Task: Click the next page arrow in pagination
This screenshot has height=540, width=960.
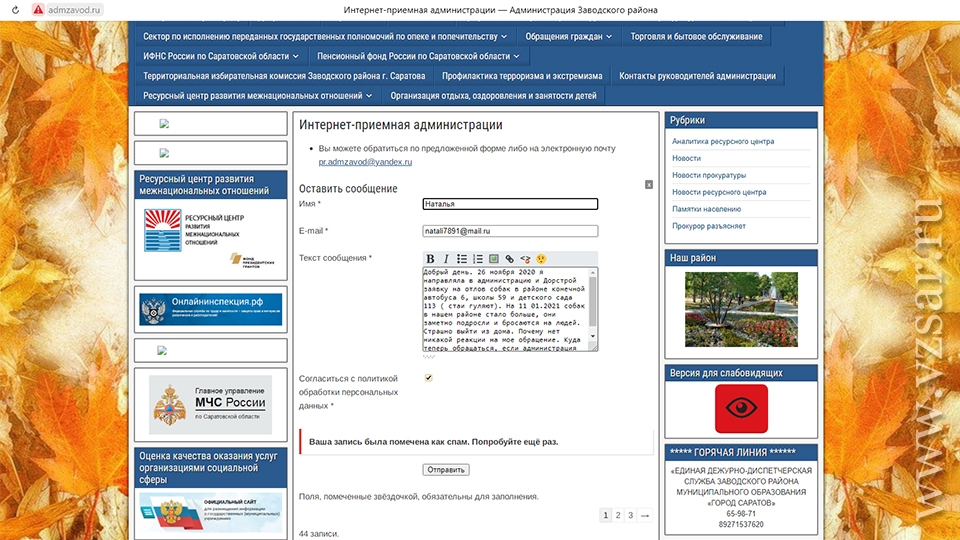Action: (644, 516)
